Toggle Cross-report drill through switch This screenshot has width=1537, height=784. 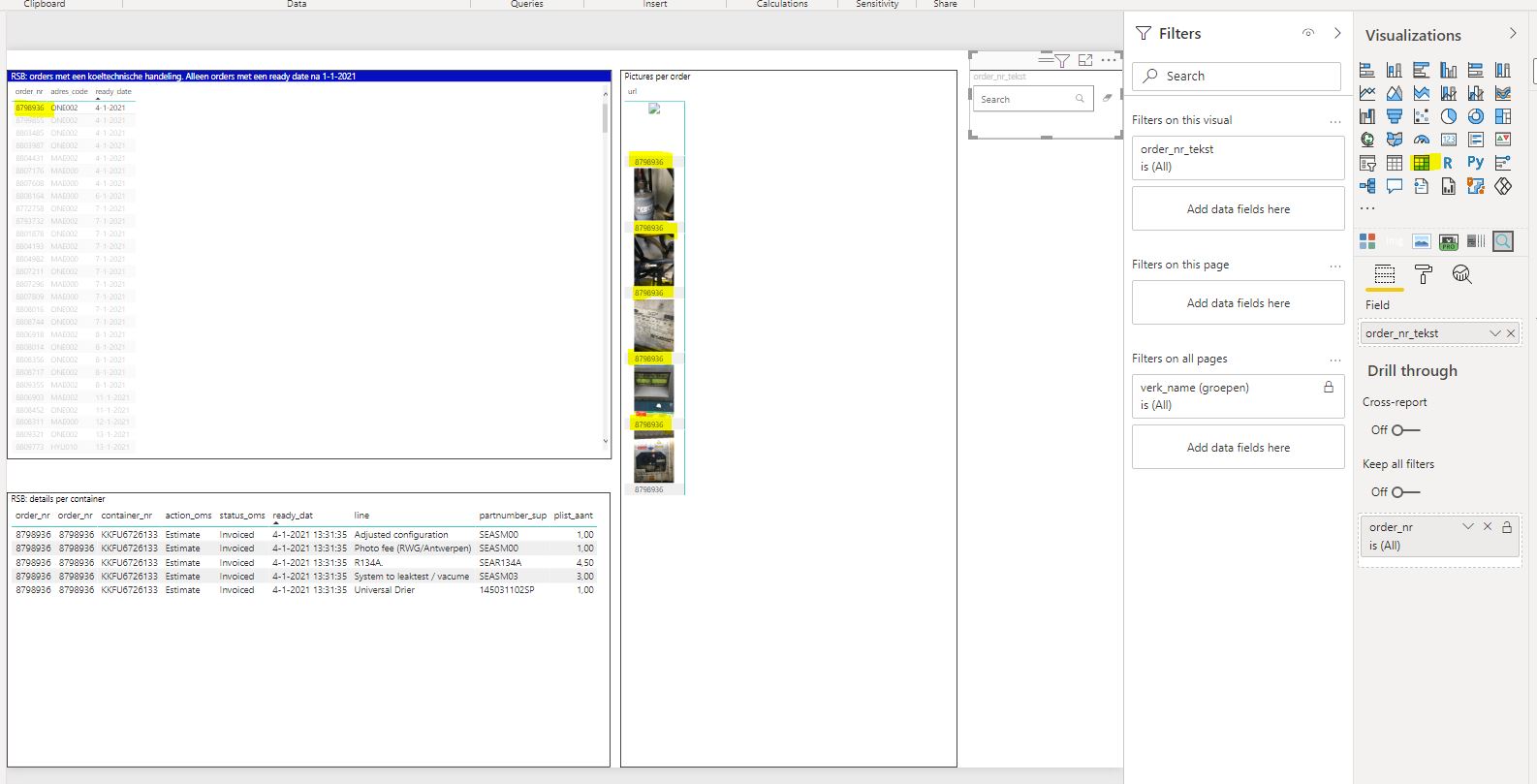click(x=1406, y=430)
